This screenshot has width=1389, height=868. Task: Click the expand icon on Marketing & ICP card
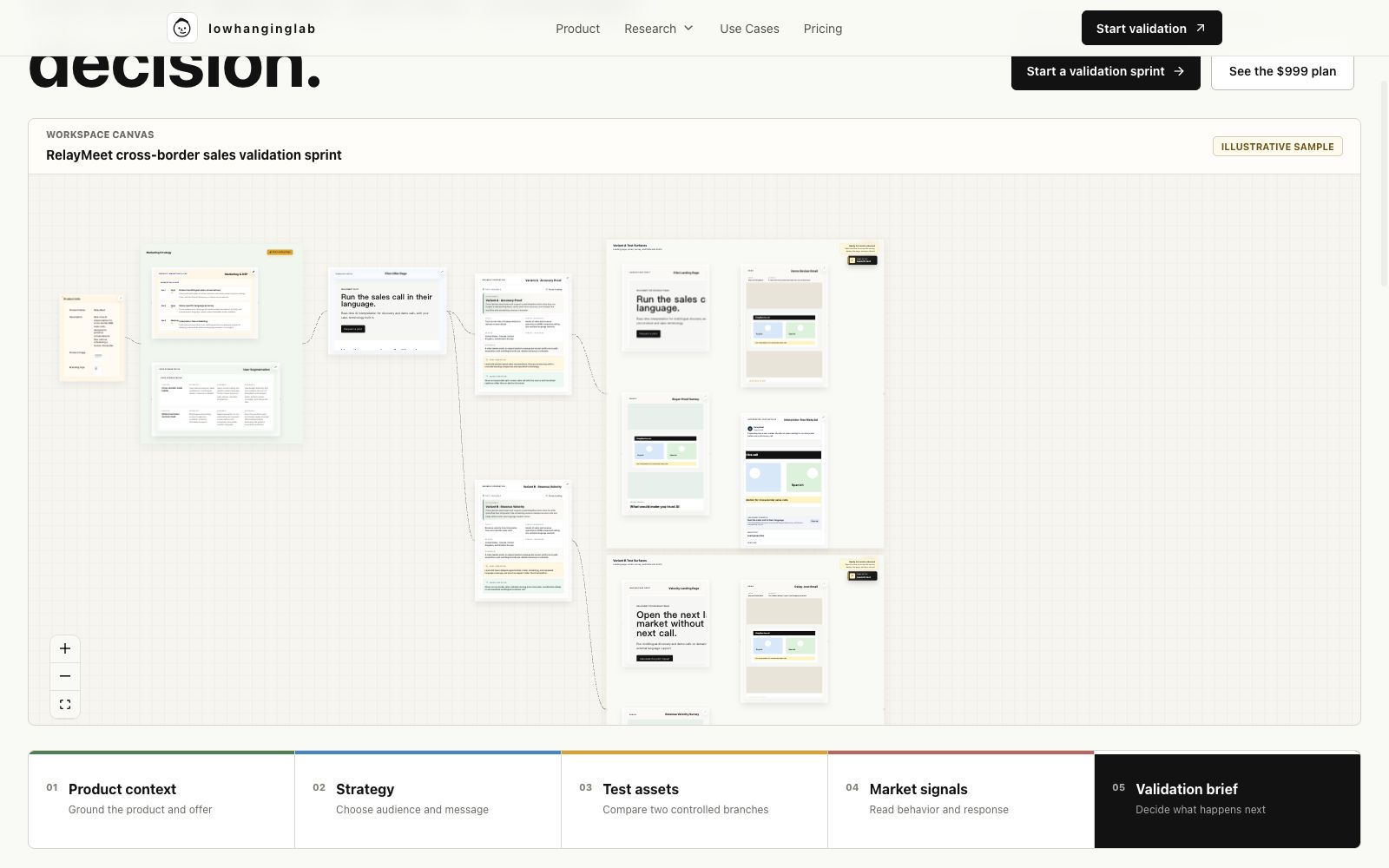pyautogui.click(x=253, y=272)
